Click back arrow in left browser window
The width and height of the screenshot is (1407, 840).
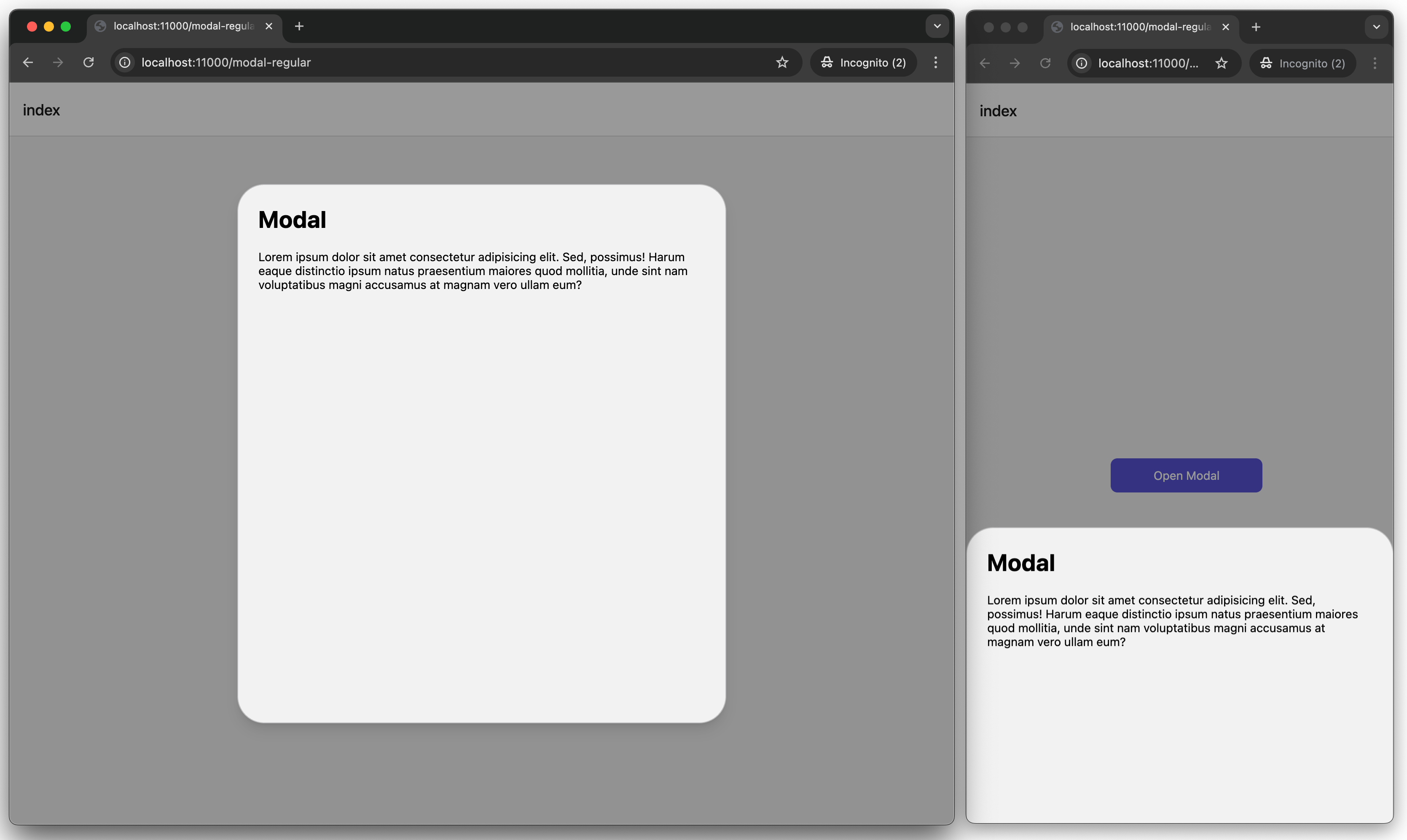28,62
